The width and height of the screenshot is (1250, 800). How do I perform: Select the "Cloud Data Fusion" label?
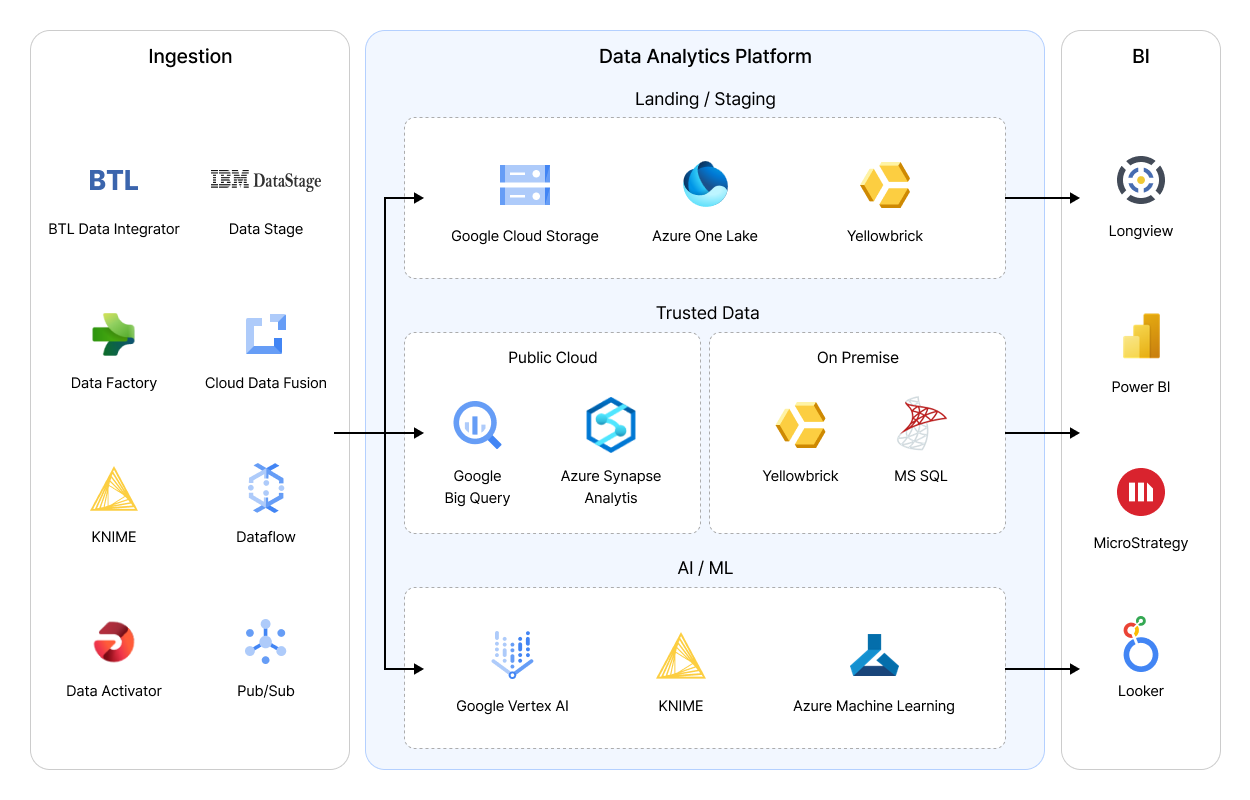(266, 383)
